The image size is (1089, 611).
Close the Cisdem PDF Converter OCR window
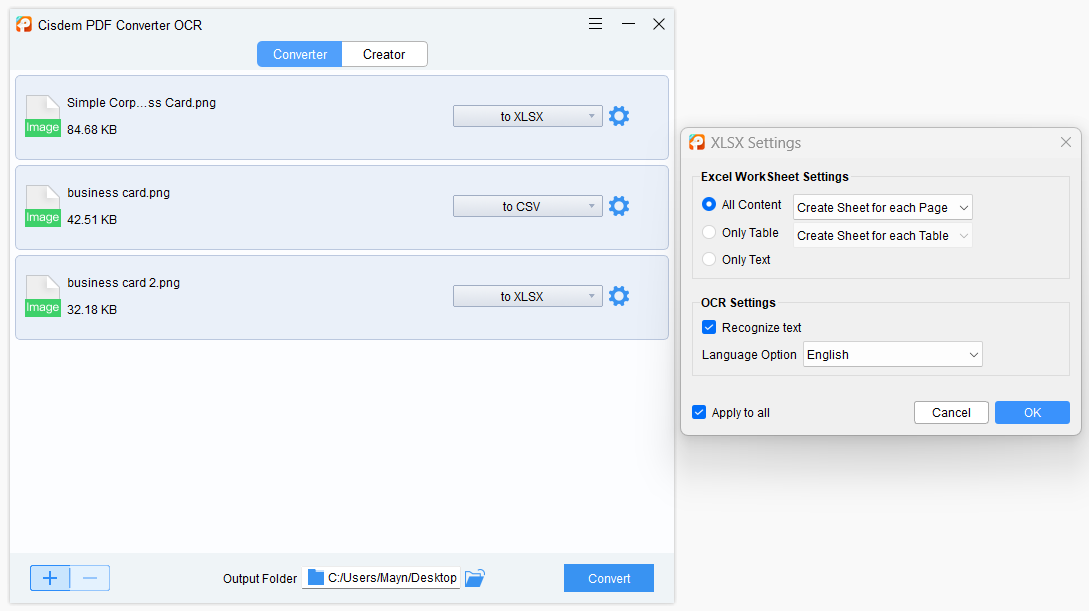[x=659, y=24]
